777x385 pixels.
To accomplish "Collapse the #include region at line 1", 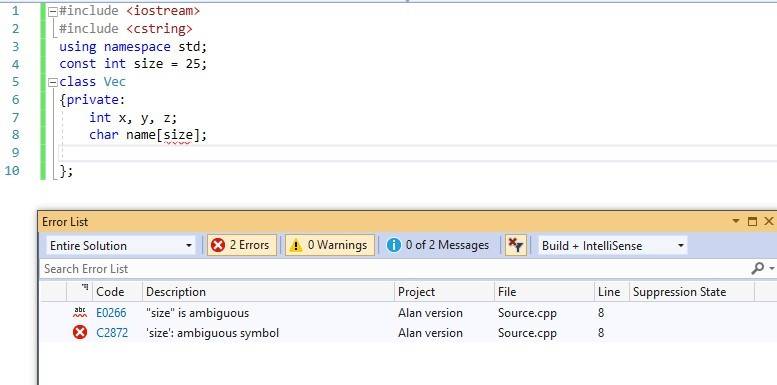I will point(53,11).
